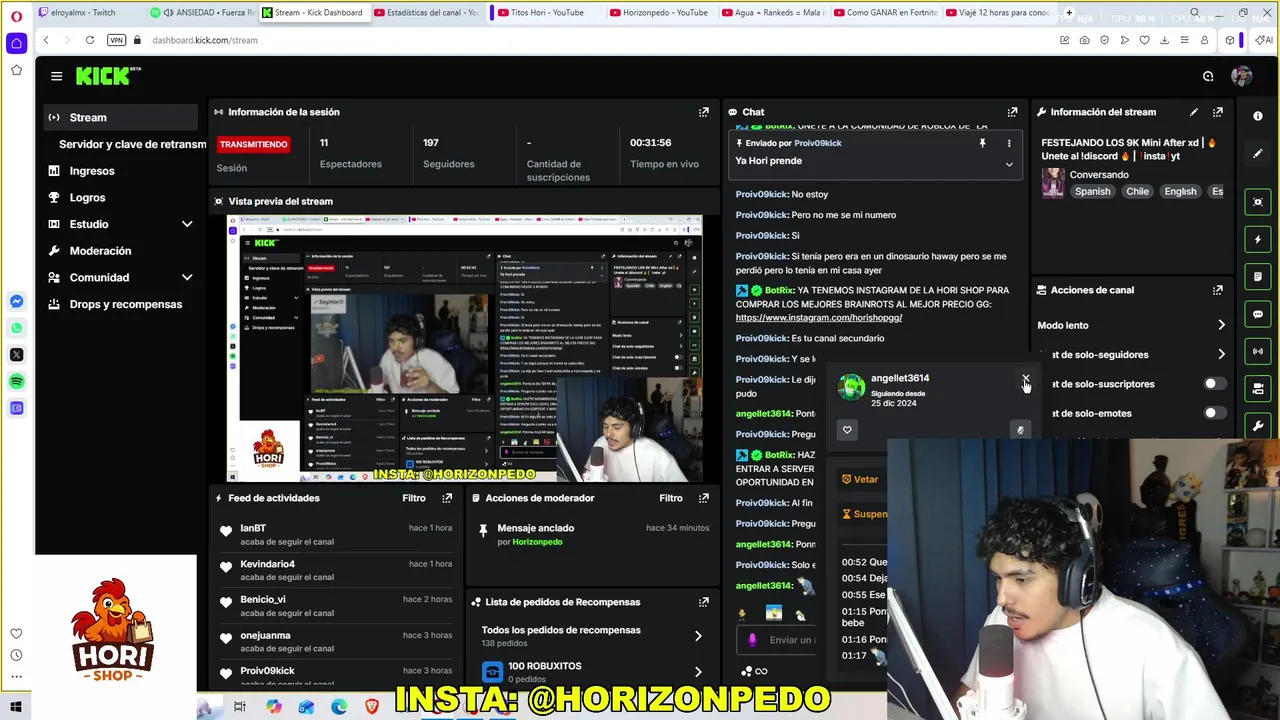
Task: Open Modo lento settings arrow
Action: click(x=1221, y=325)
